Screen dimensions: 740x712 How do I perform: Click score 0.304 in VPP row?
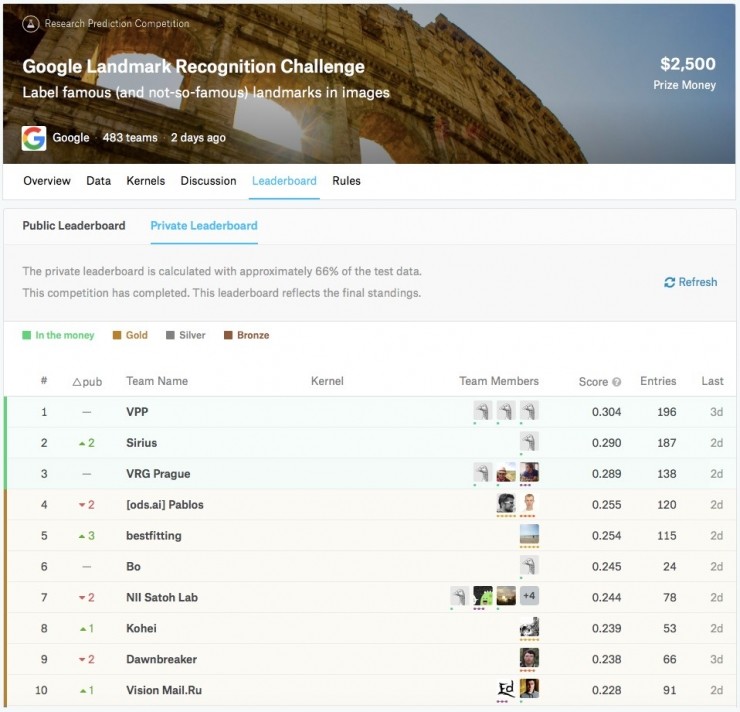point(606,412)
